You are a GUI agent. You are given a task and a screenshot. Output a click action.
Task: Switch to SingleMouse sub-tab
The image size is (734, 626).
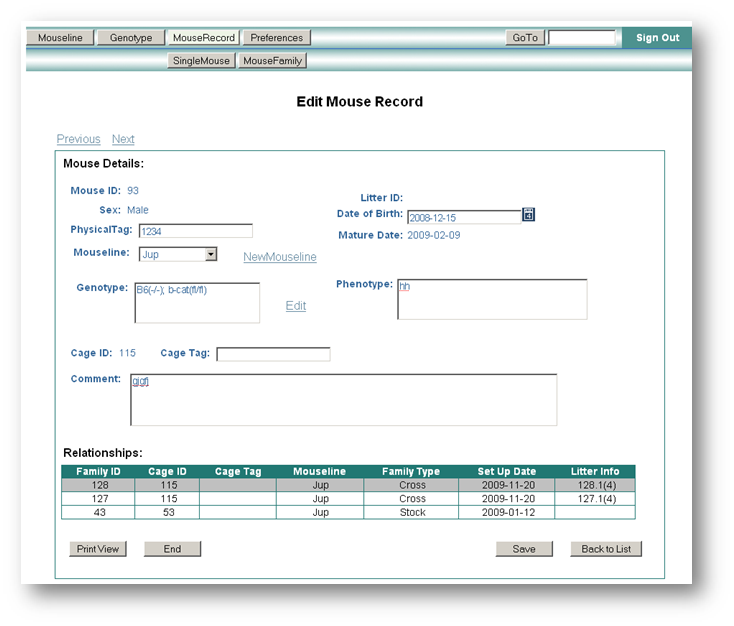202,61
